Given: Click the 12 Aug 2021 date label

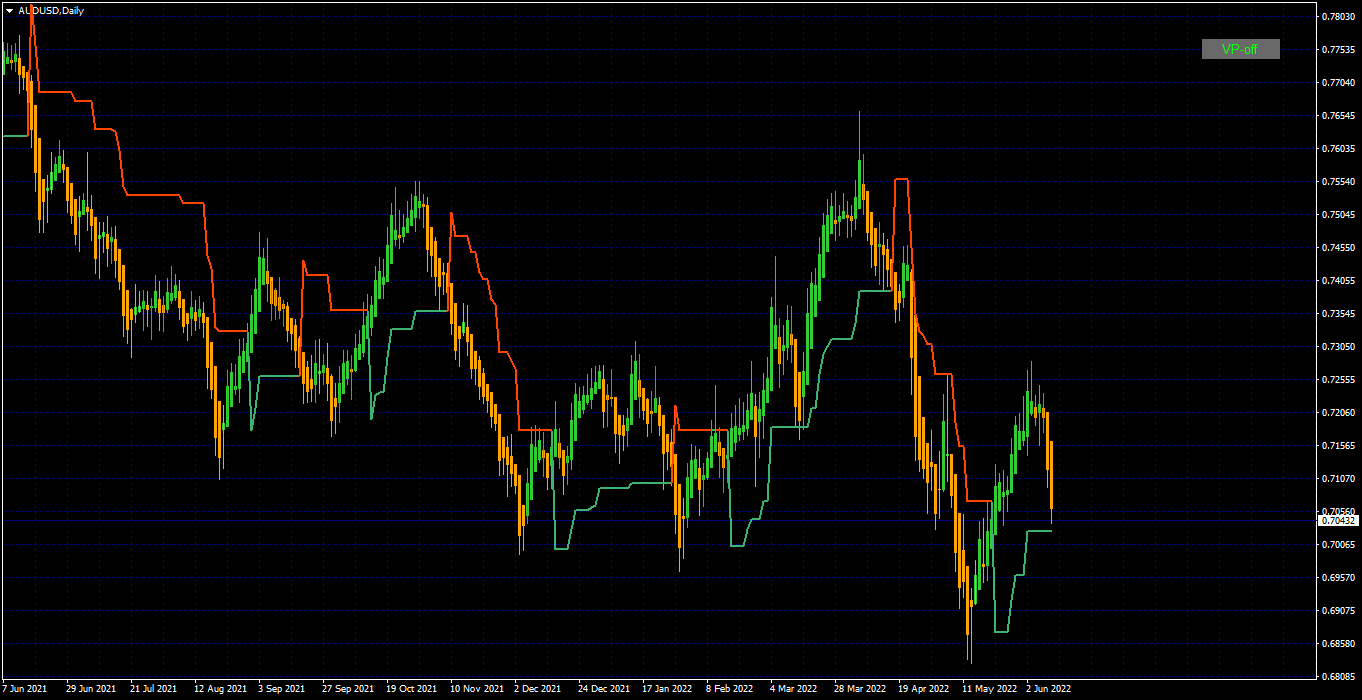Looking at the screenshot, I should [x=220, y=689].
